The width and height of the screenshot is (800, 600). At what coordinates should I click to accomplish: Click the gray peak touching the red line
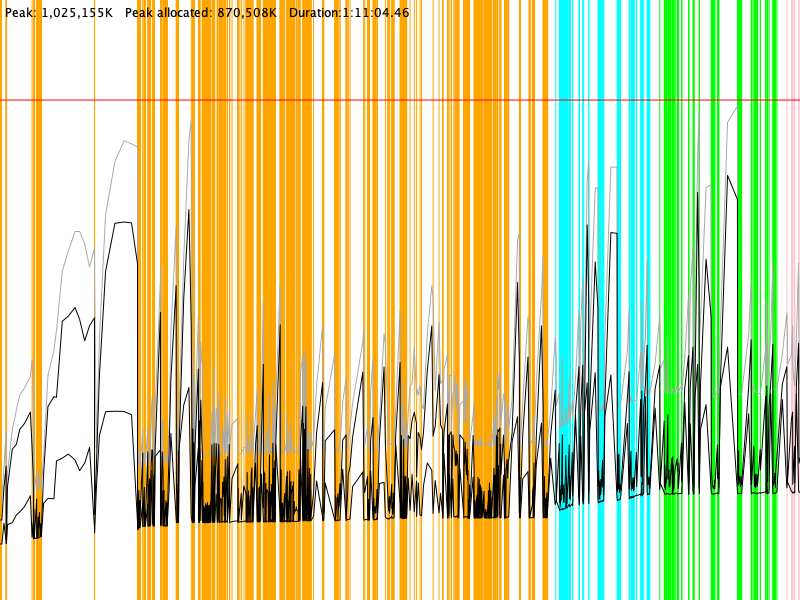[x=739, y=103]
